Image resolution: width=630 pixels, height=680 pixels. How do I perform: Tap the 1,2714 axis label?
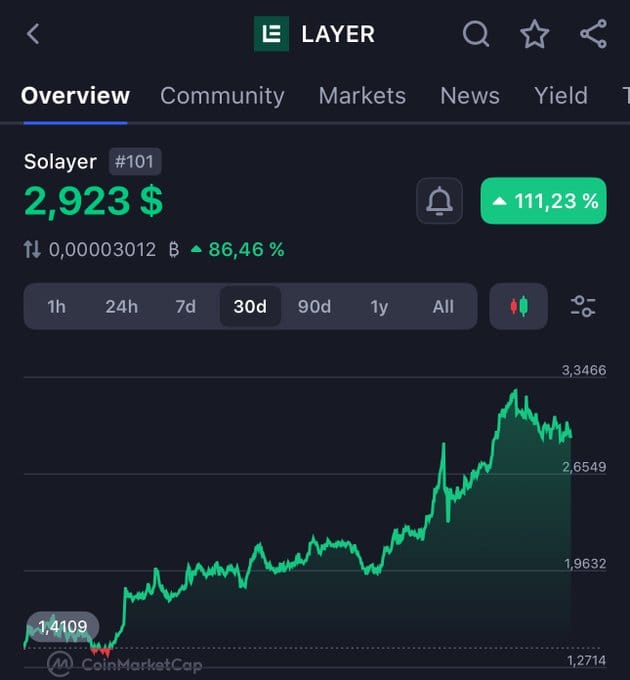[x=586, y=660]
